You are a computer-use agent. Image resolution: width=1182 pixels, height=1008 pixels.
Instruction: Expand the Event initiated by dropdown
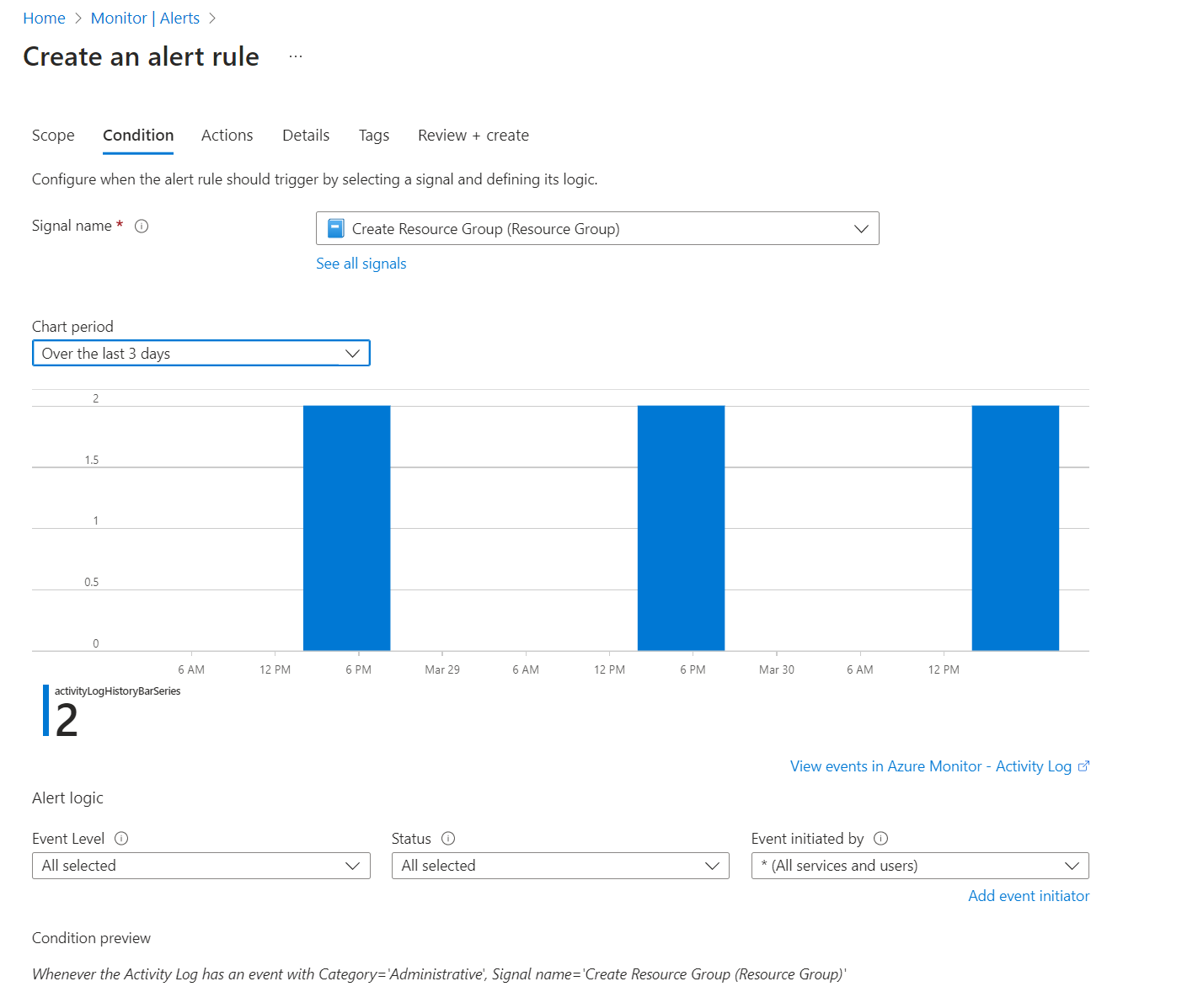click(920, 866)
